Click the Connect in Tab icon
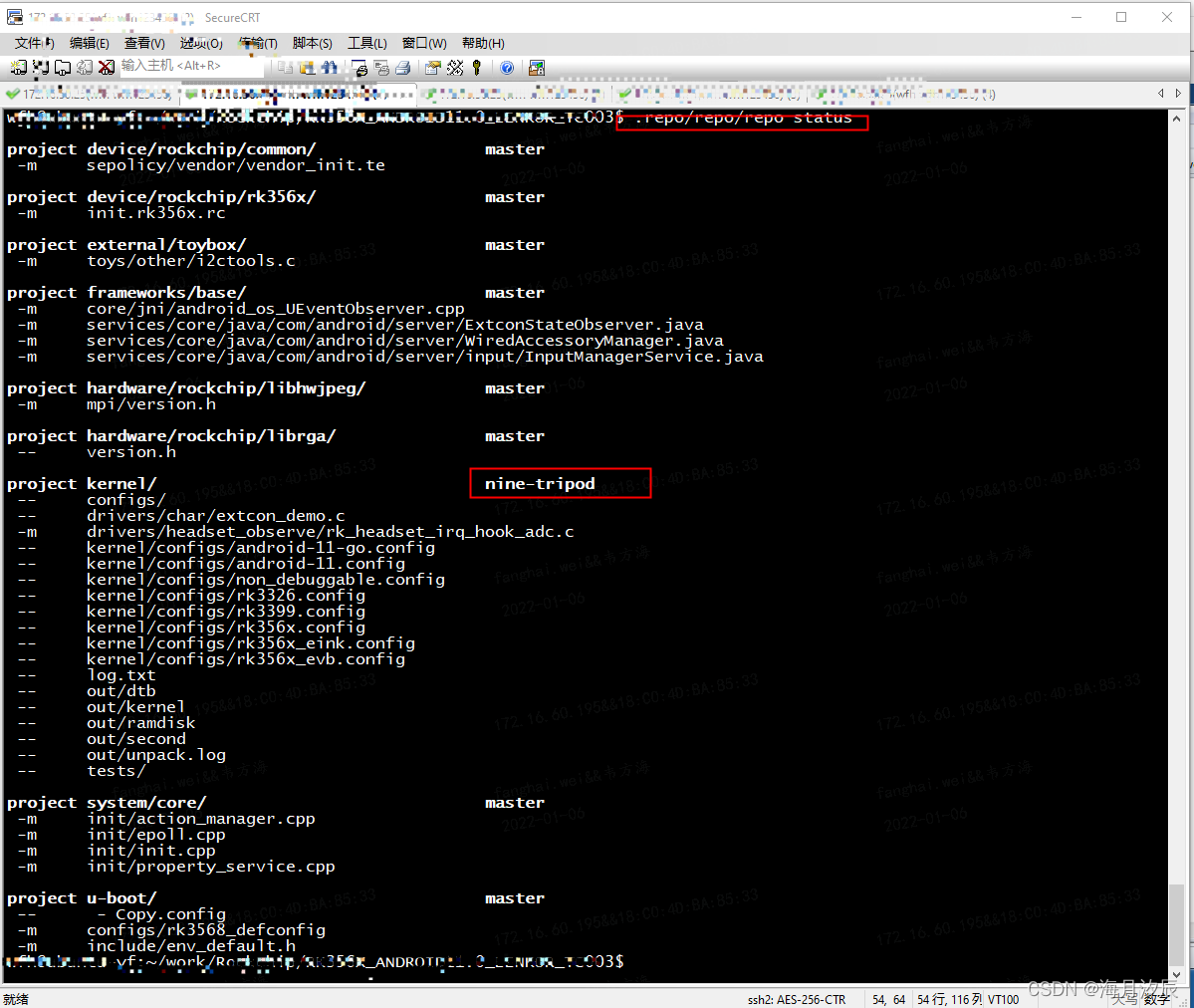Viewport: 1194px width, 1008px height. 63,68
